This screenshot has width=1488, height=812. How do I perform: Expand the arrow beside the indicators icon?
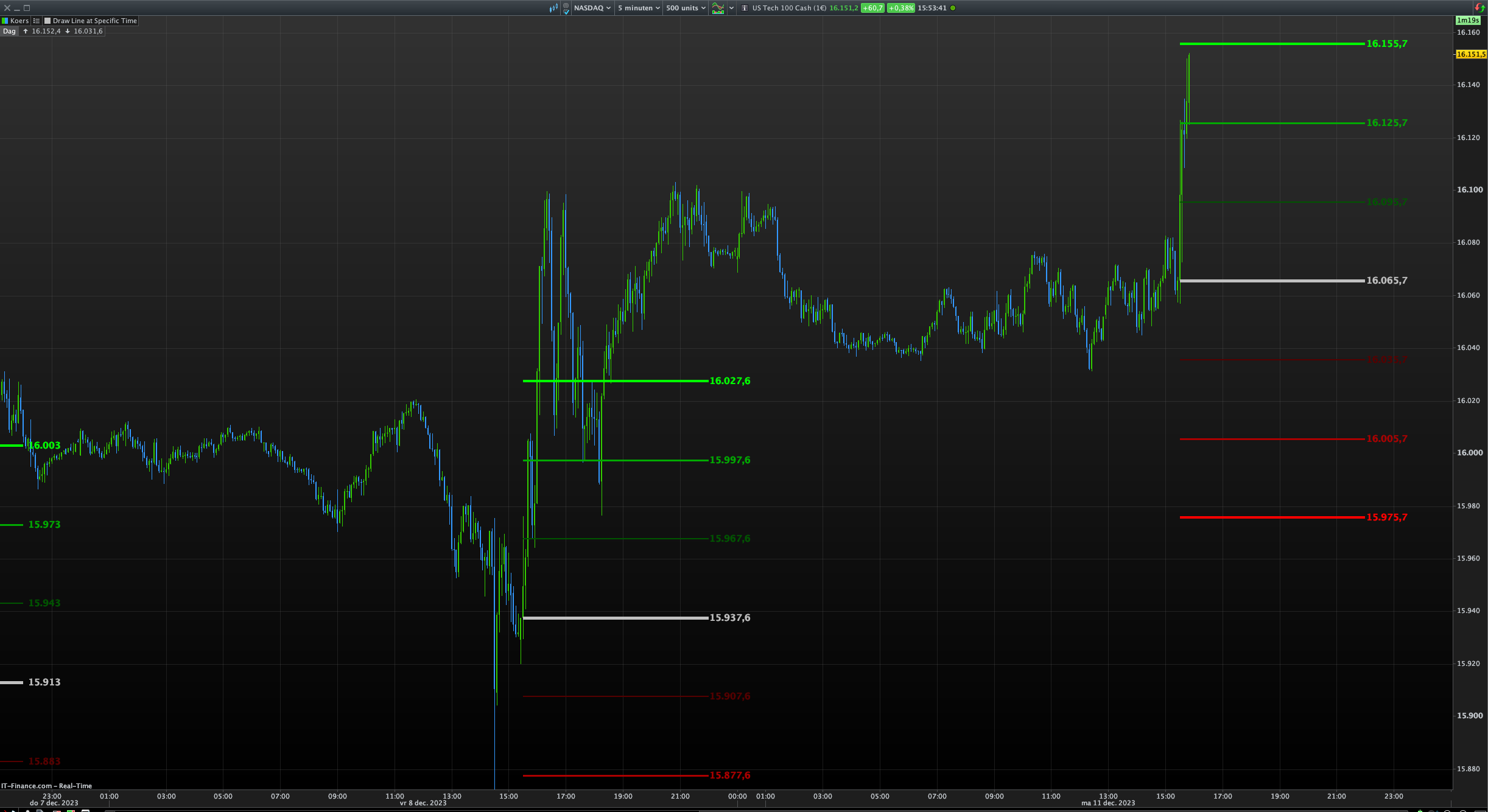(x=731, y=8)
